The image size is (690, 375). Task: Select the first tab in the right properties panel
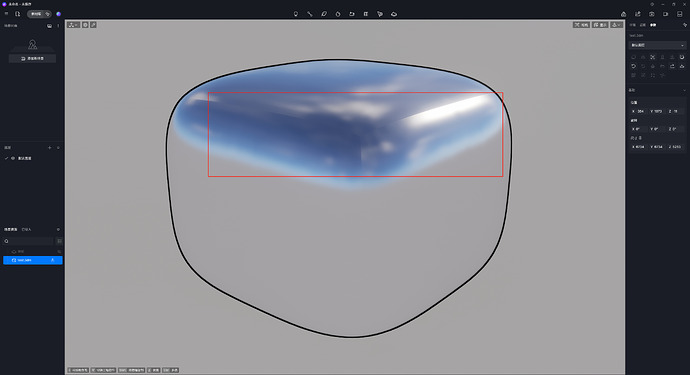(633, 25)
